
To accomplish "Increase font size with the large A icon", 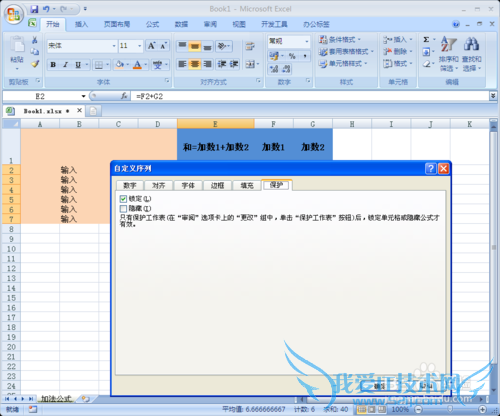I will coord(151,46).
